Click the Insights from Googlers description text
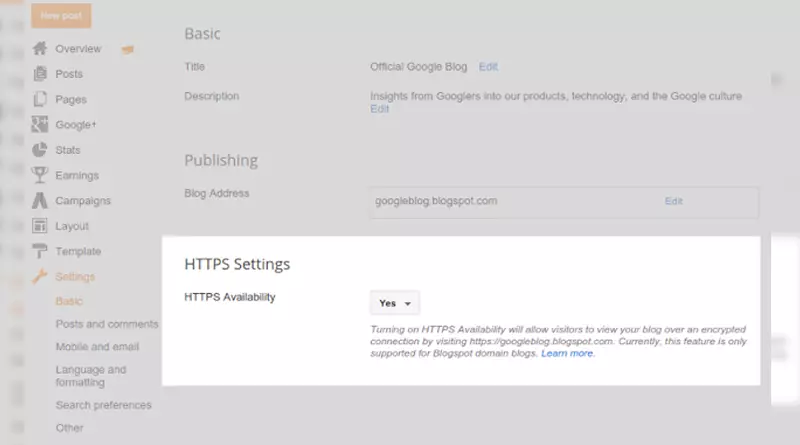The image size is (800, 445). point(556,96)
